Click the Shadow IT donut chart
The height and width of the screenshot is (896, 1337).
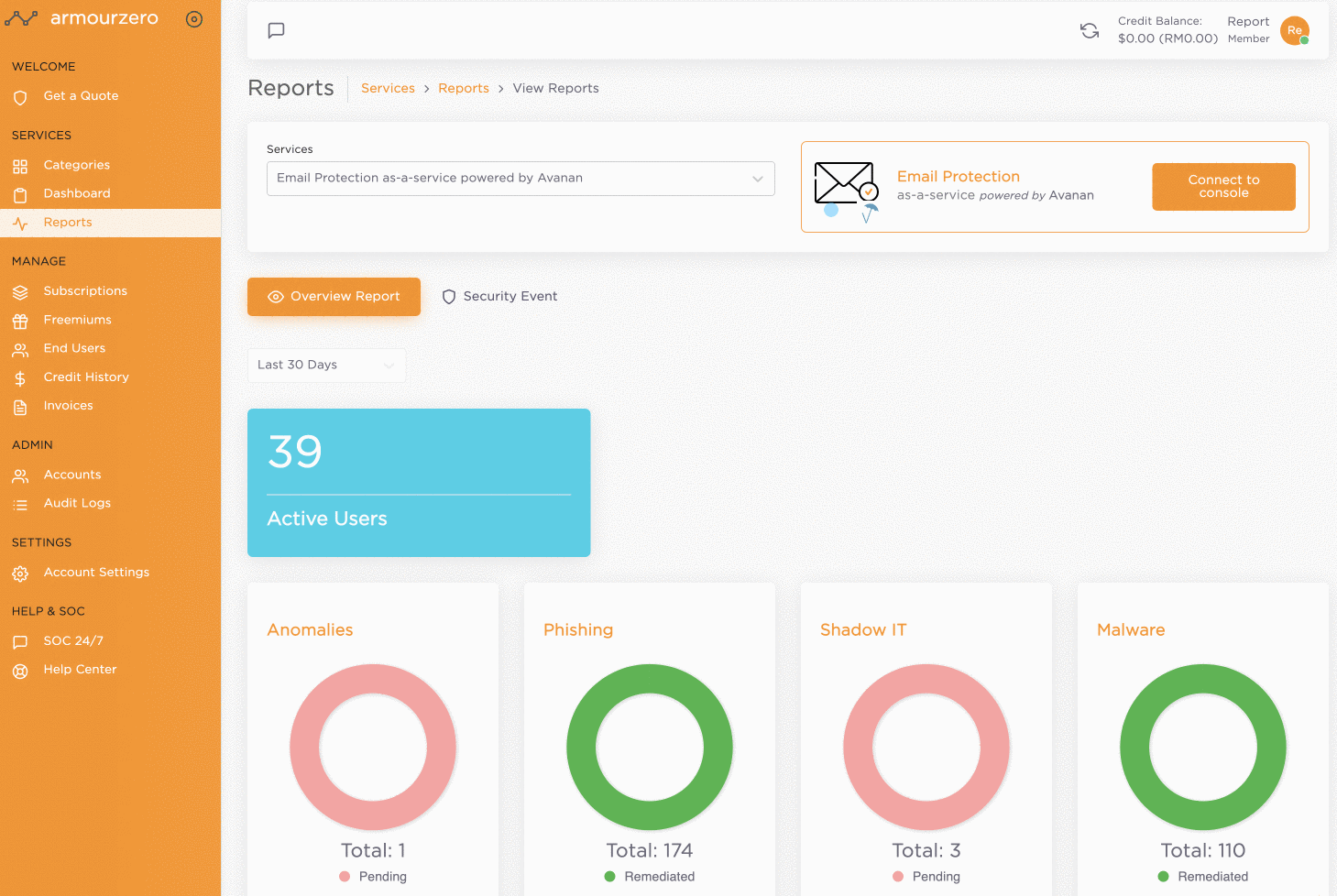pos(926,748)
